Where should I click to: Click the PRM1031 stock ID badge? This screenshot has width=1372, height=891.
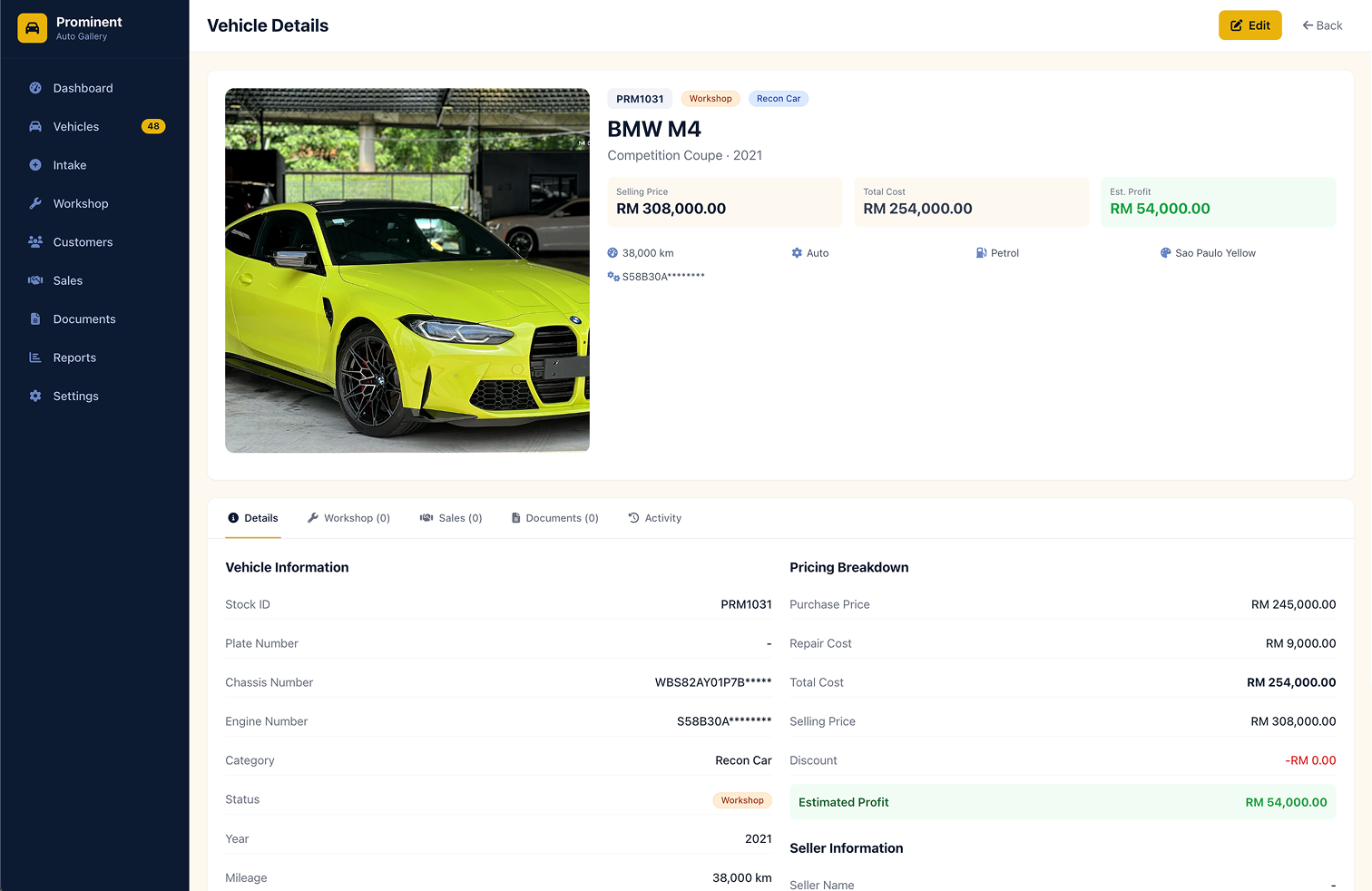640,99
